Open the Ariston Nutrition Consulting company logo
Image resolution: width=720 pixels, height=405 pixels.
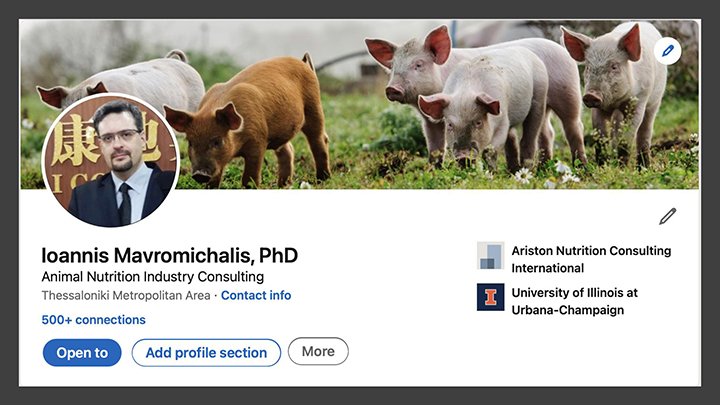[490, 256]
